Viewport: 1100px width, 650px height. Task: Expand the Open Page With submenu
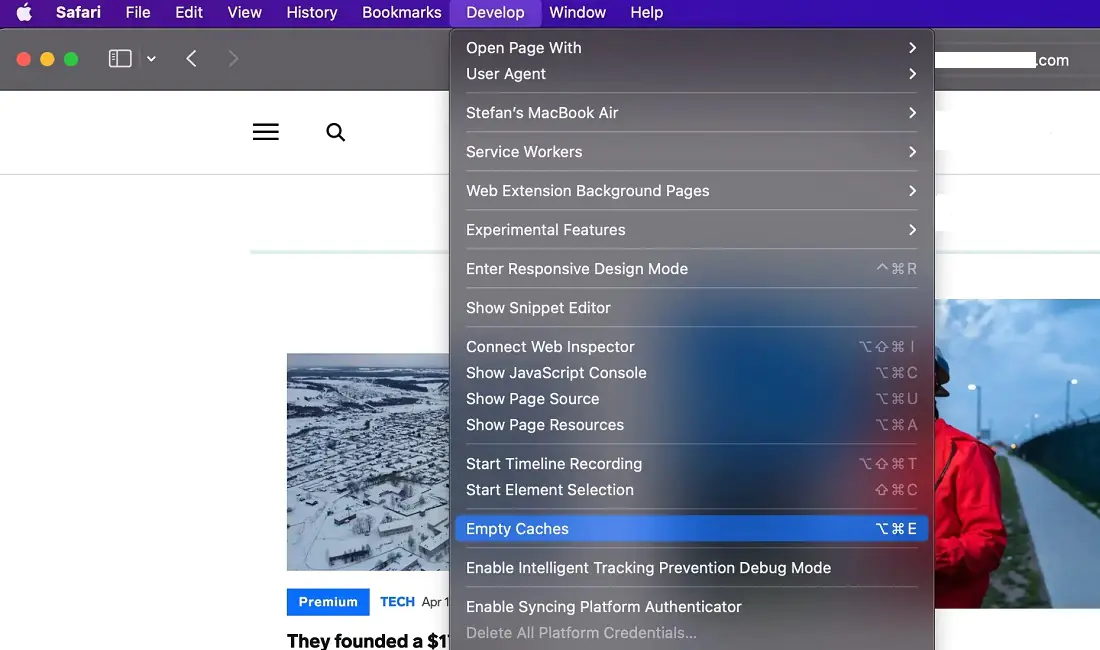pyautogui.click(x=691, y=48)
